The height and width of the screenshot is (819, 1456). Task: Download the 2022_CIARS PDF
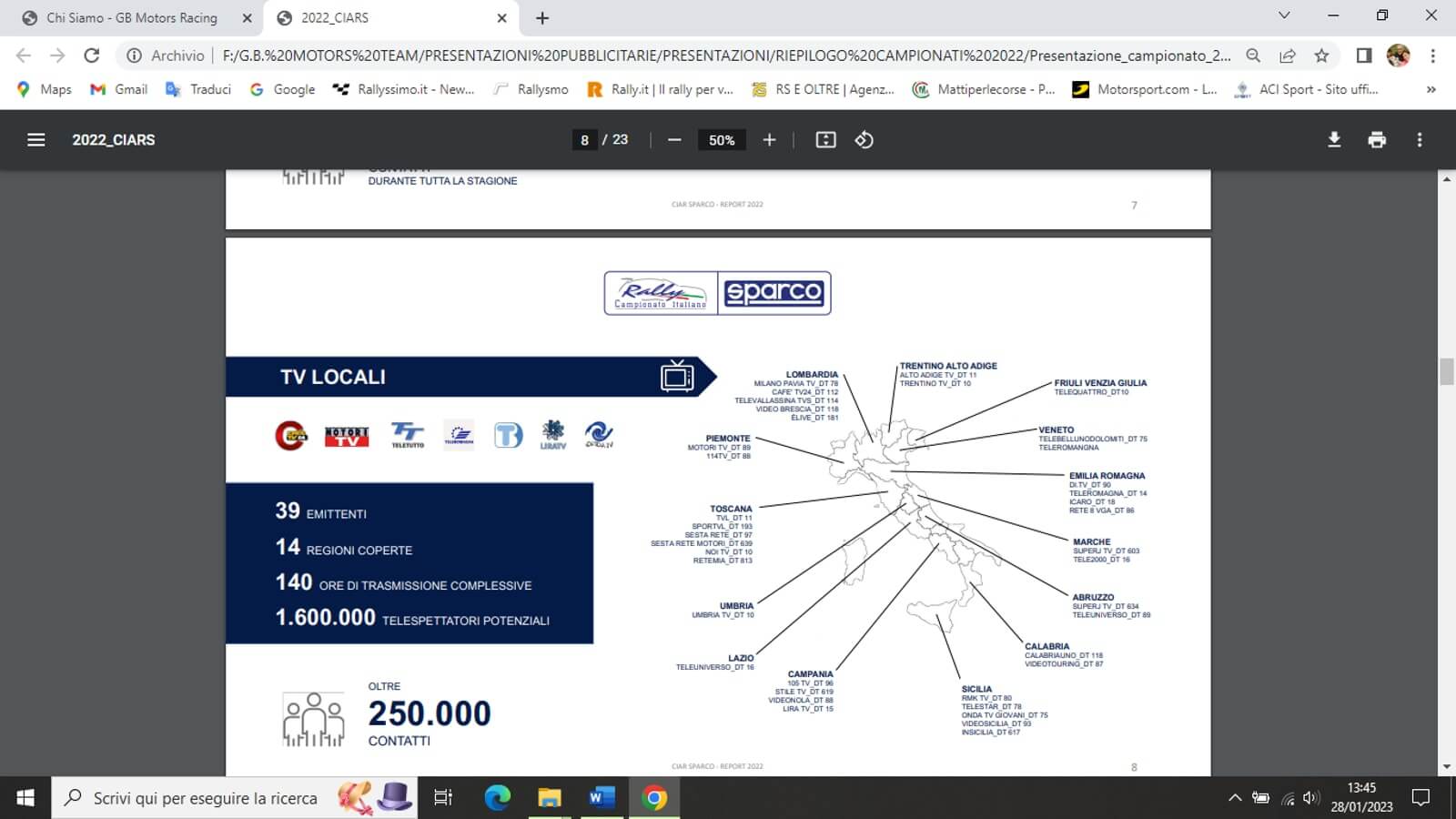coord(1334,139)
